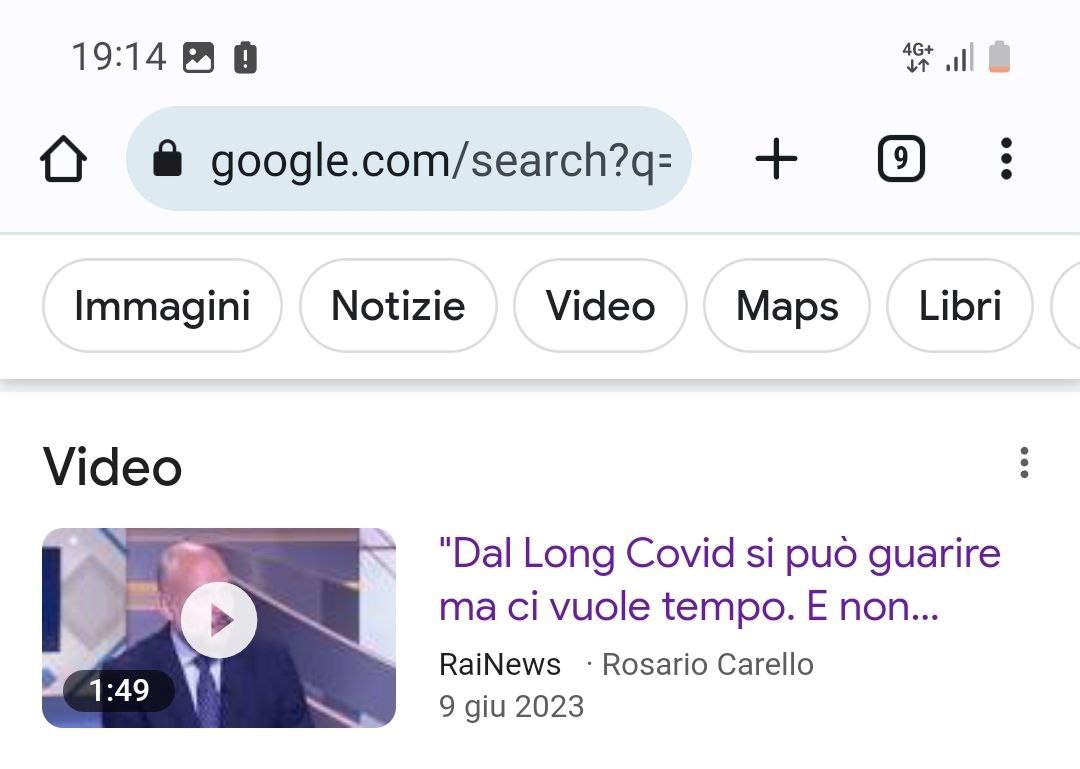
Task: Open Video section three-dot options
Action: (x=1023, y=463)
